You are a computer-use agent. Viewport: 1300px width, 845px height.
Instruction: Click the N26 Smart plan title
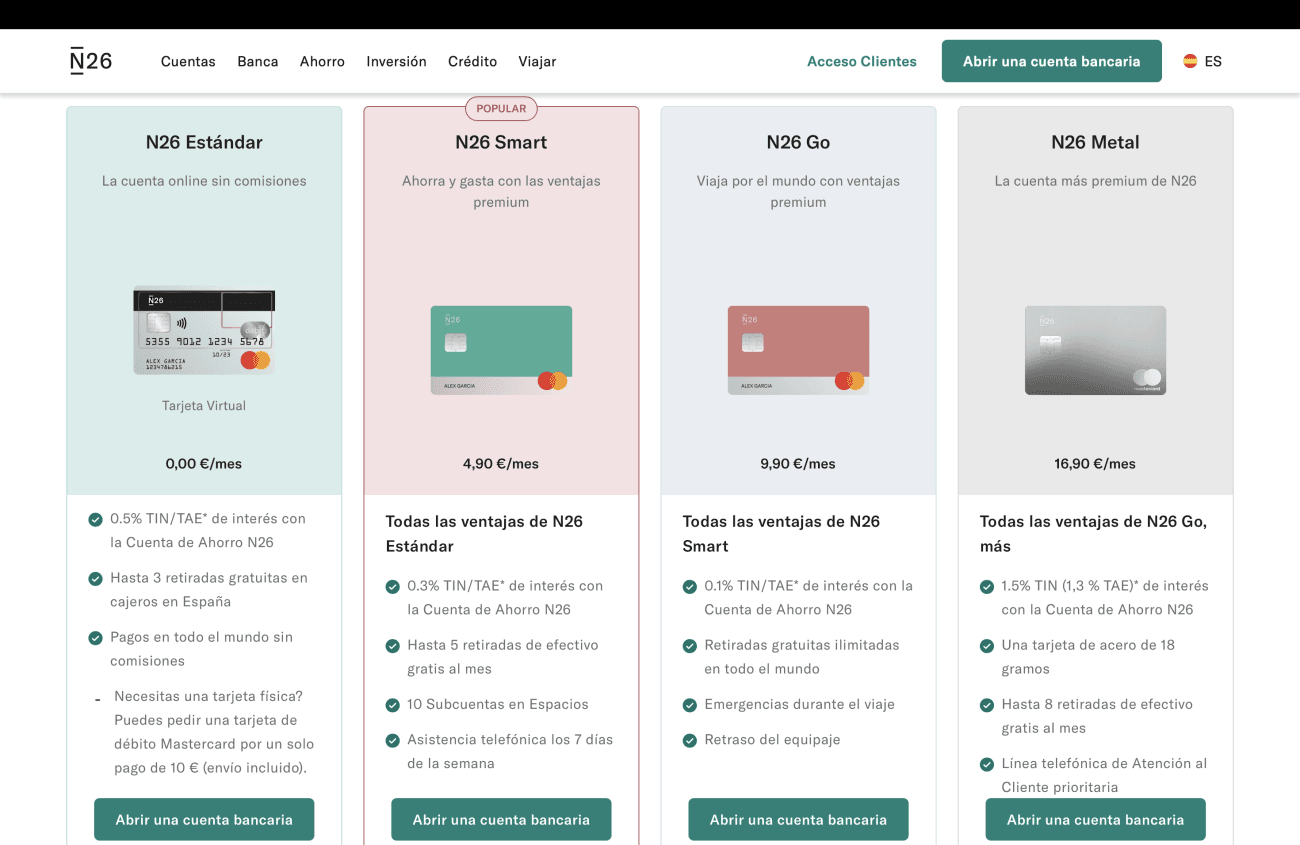tap(501, 142)
